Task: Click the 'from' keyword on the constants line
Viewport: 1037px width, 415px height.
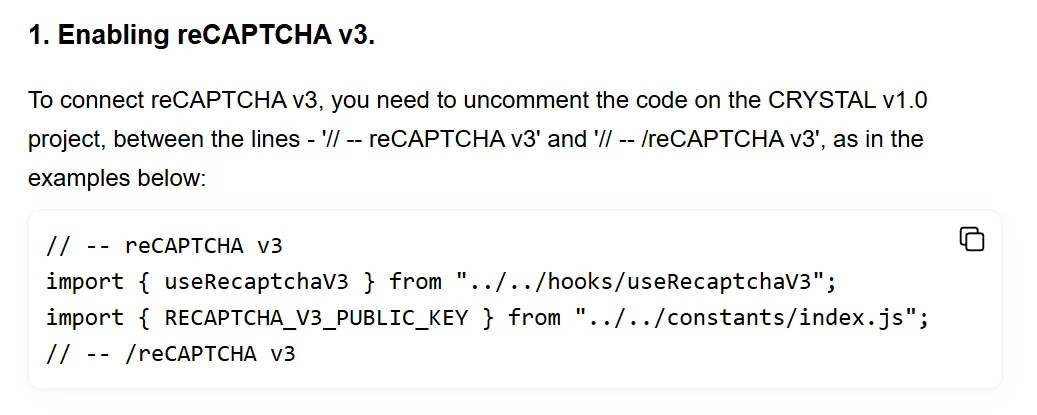Action: [x=534, y=318]
